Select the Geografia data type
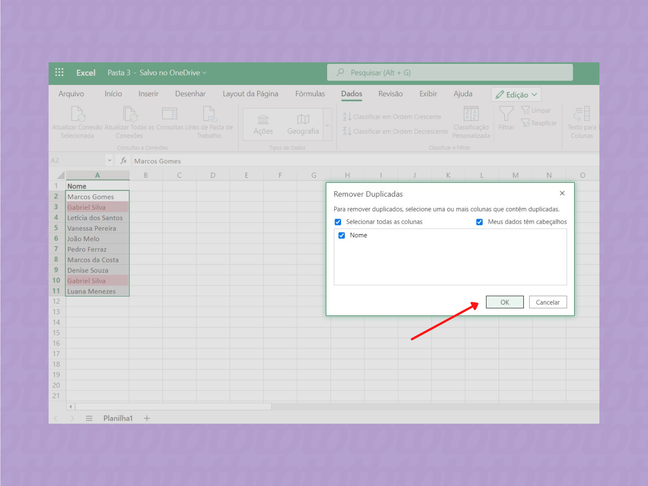Screen dimensions: 648x486 click(303, 125)
